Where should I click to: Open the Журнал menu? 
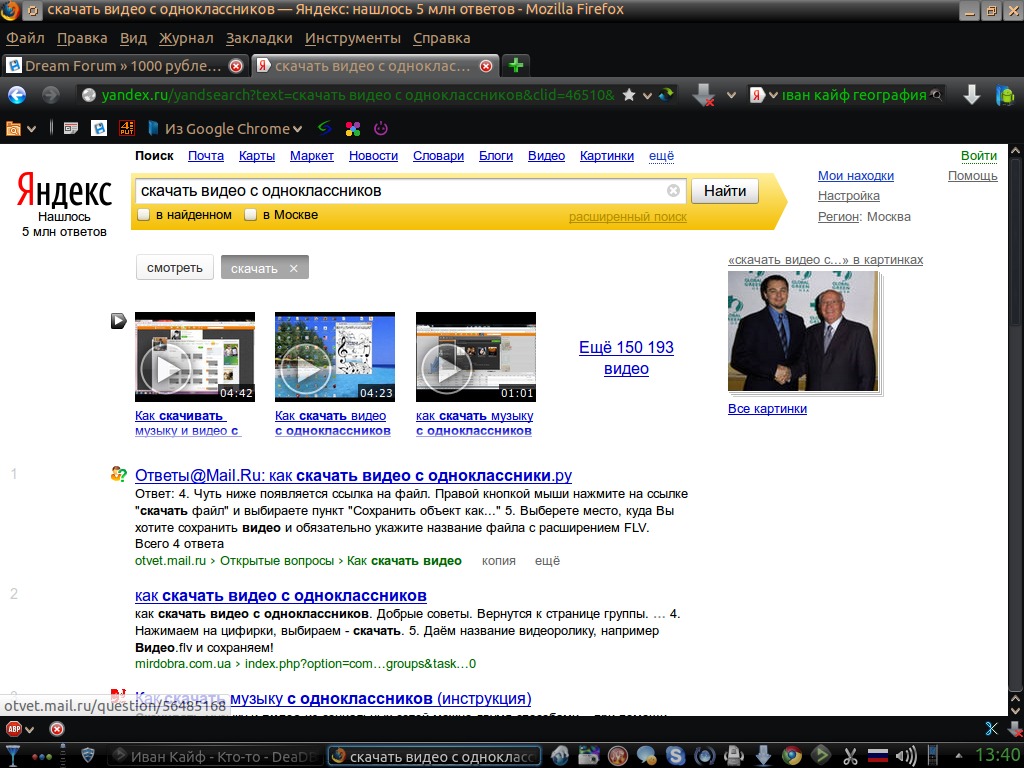(186, 38)
